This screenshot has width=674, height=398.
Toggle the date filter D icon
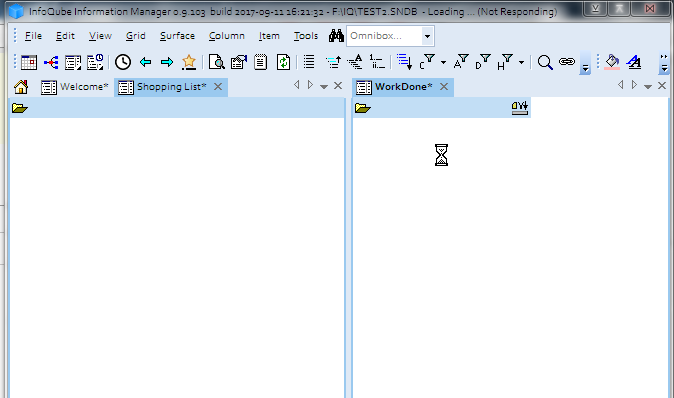[x=483, y=62]
